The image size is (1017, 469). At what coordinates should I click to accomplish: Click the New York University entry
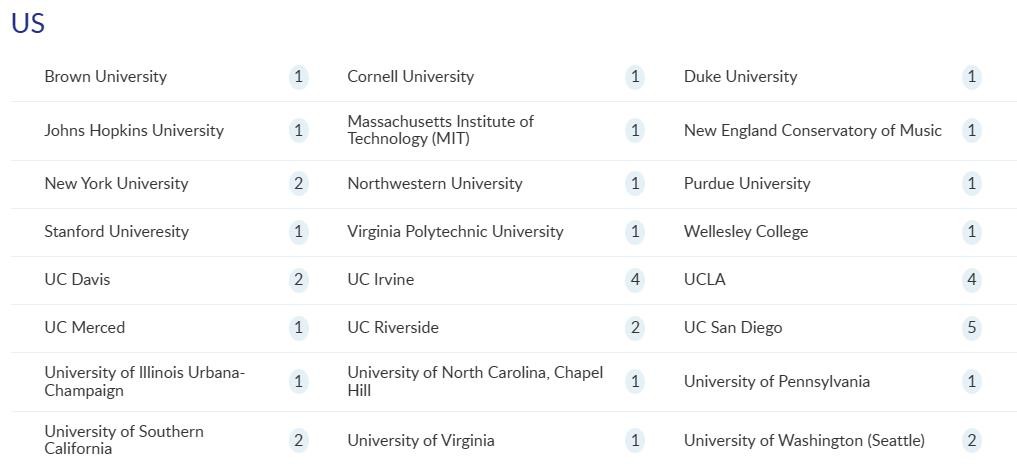[x=116, y=184]
